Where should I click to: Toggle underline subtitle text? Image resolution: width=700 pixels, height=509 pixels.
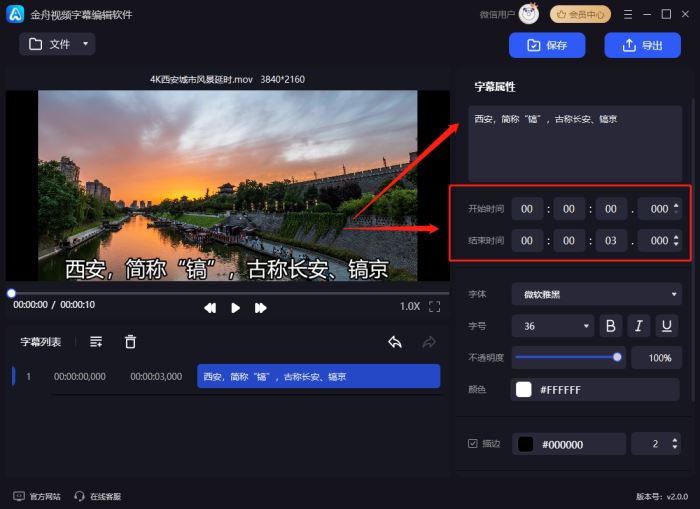(667, 326)
